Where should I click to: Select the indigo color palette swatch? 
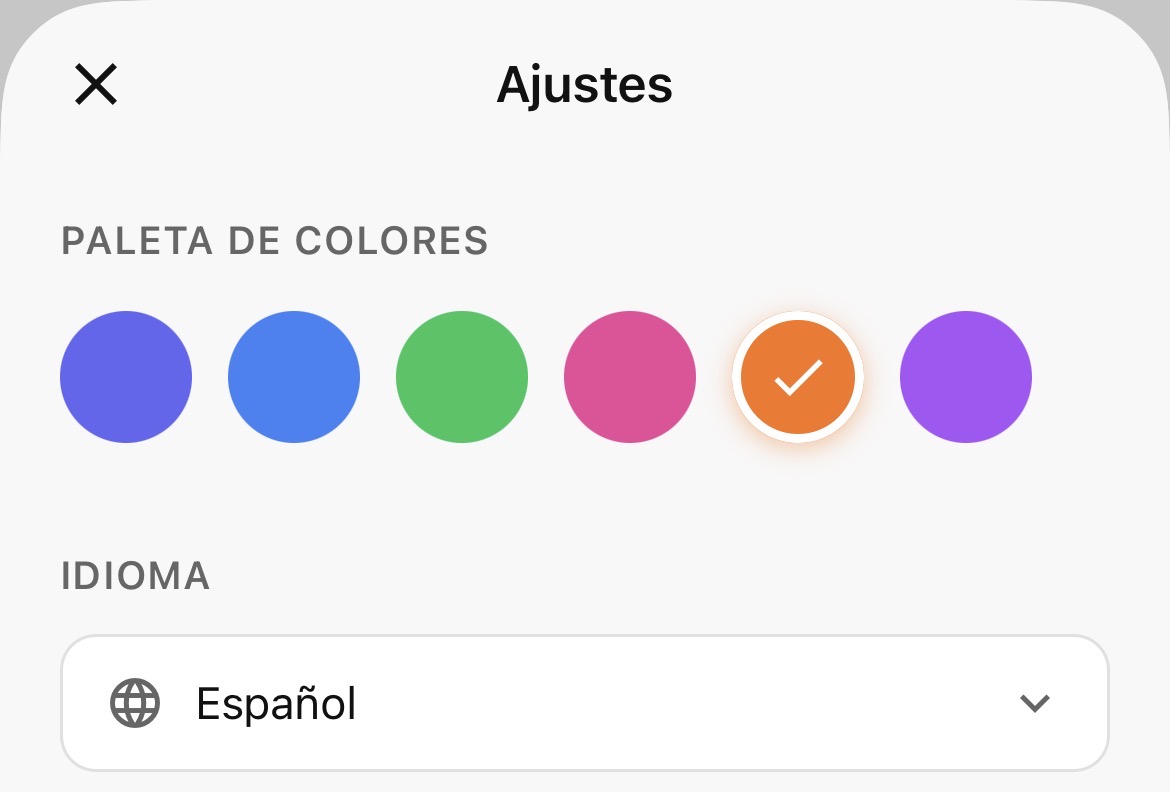click(126, 377)
